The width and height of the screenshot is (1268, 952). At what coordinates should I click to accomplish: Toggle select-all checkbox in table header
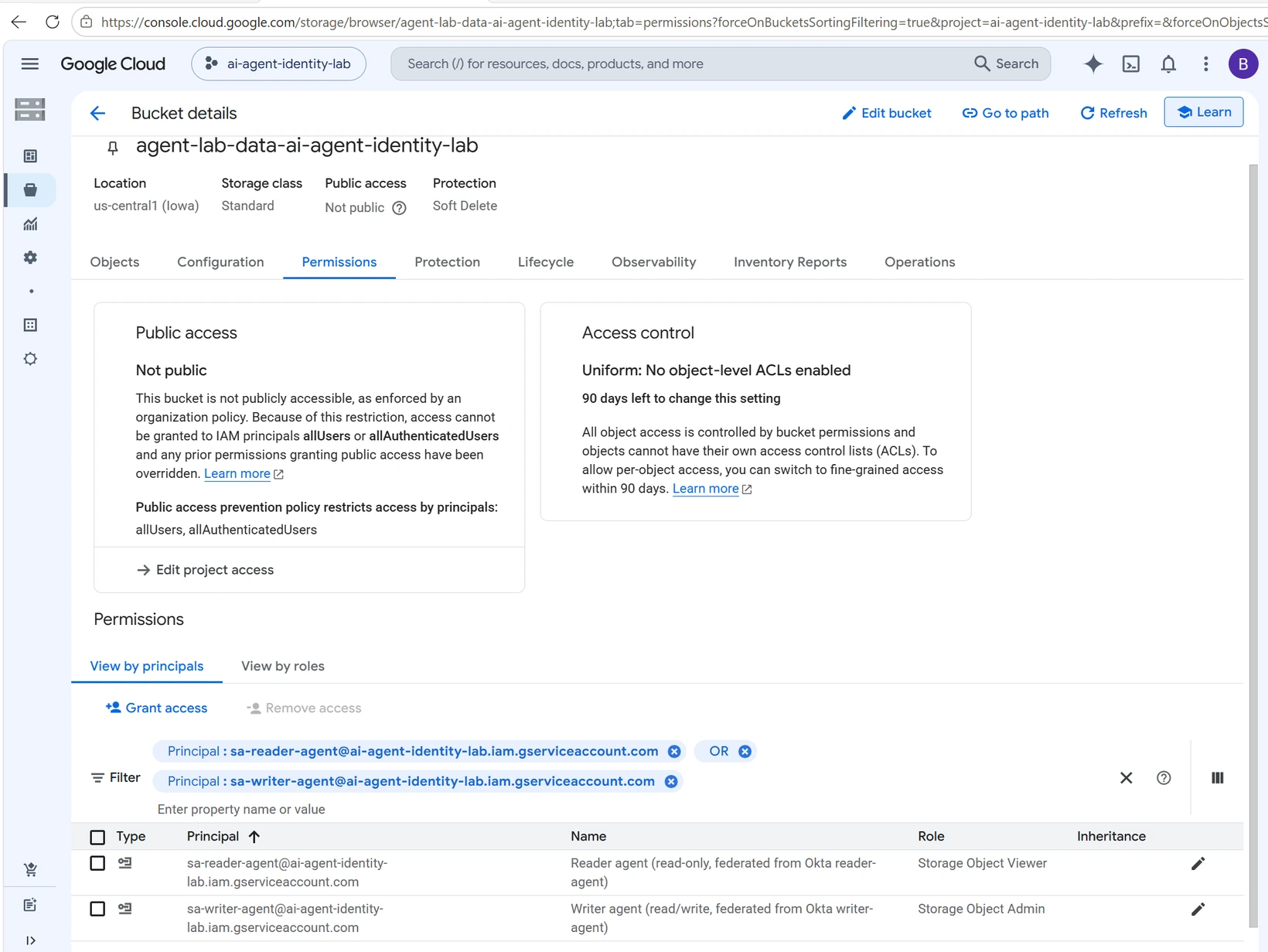pos(97,838)
